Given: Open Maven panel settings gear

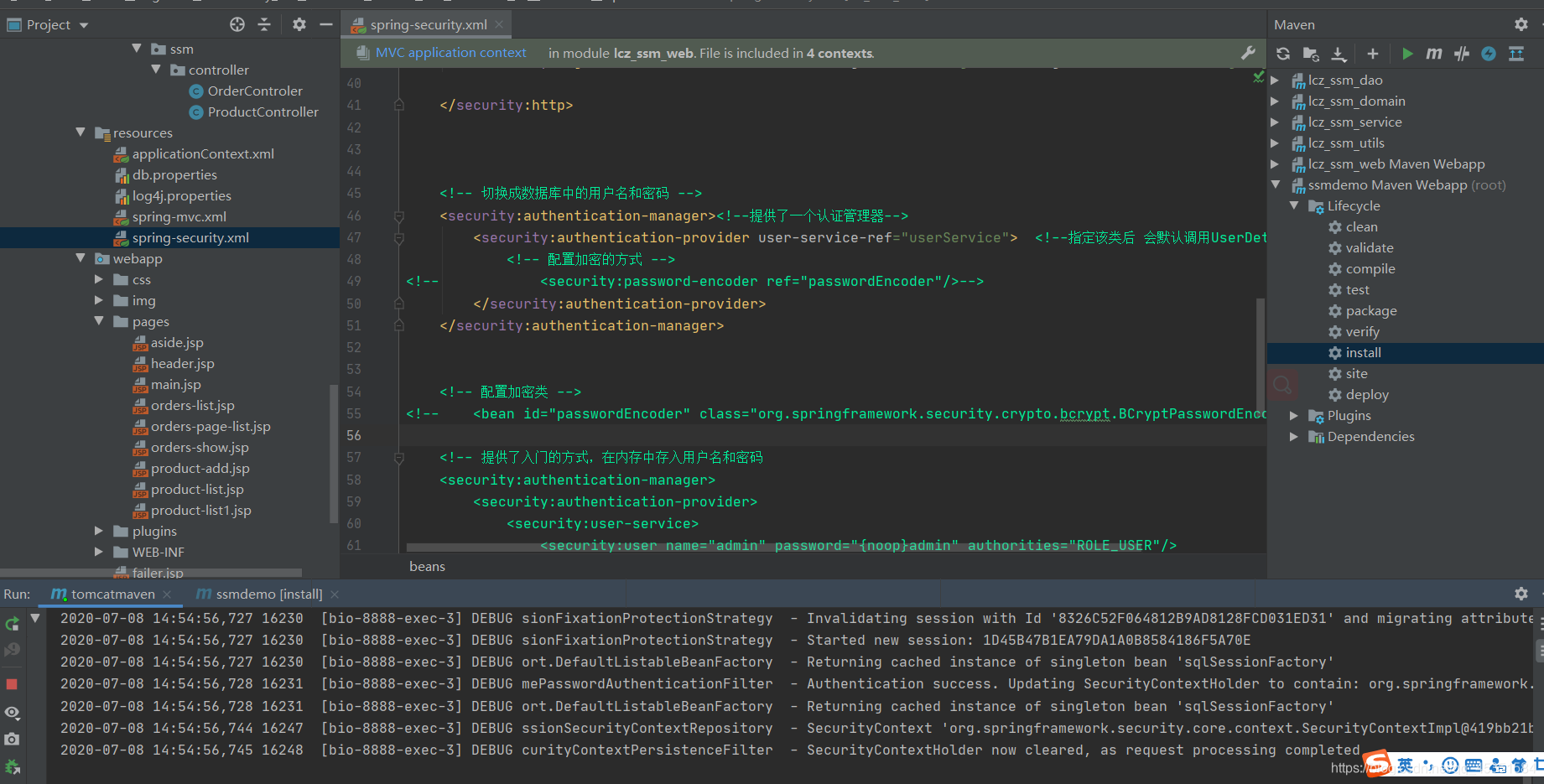Looking at the screenshot, I should coord(1521,24).
